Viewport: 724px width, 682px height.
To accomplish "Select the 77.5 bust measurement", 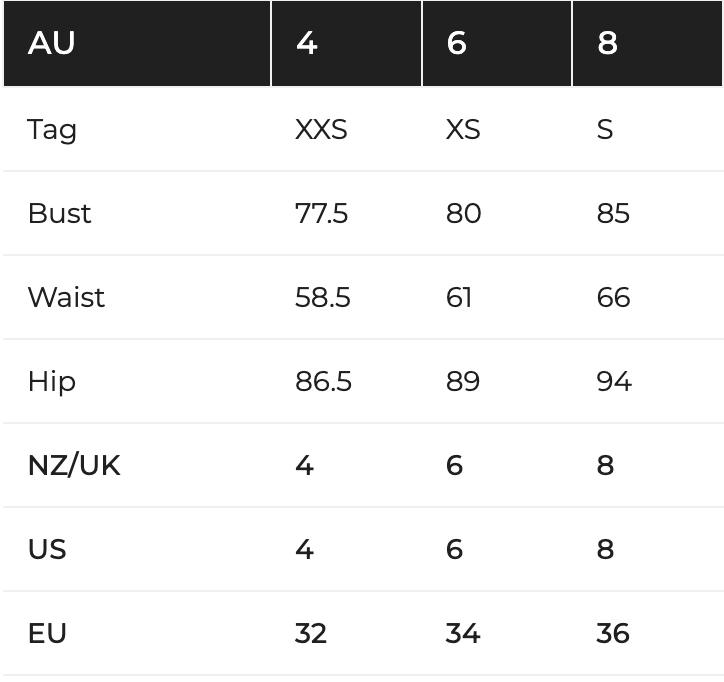I will click(x=321, y=213).
